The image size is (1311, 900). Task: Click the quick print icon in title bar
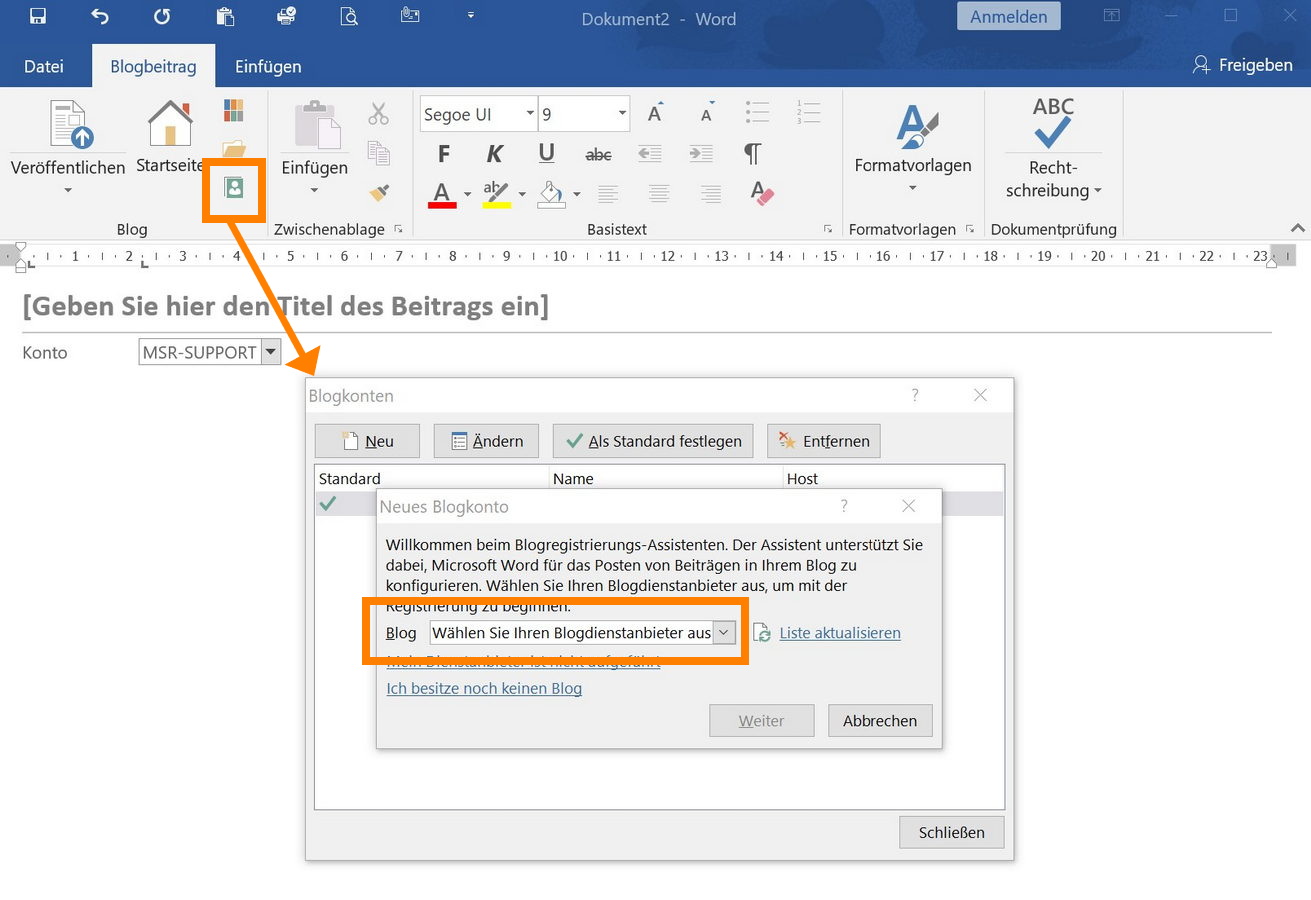[286, 16]
